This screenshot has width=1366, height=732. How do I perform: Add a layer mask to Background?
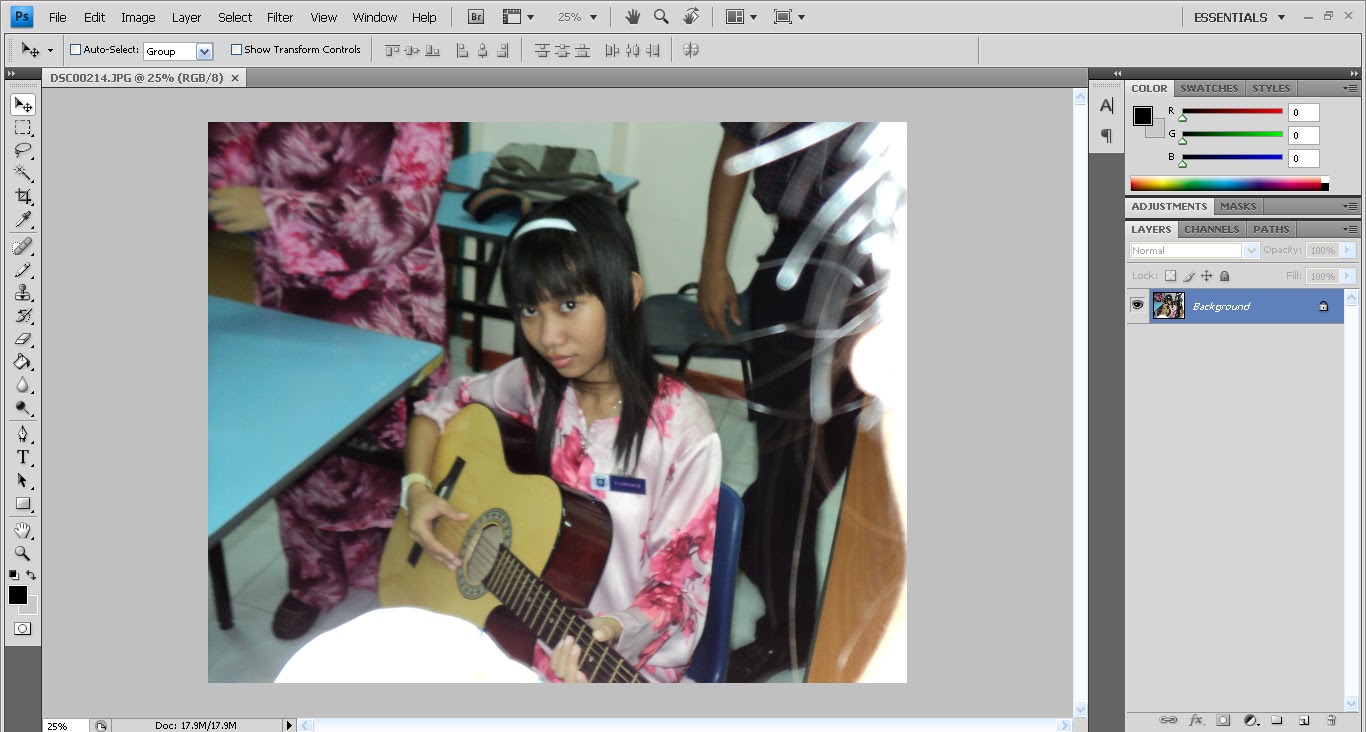point(1223,719)
